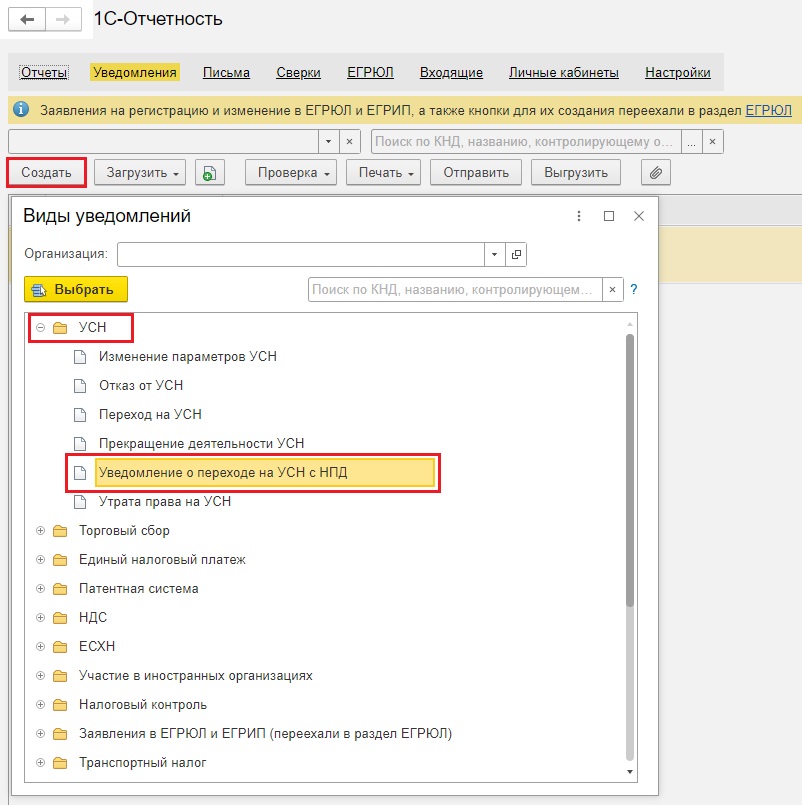The height and width of the screenshot is (805, 802).
Task: Switch to the Уведомления tab
Action: pyautogui.click(x=135, y=72)
